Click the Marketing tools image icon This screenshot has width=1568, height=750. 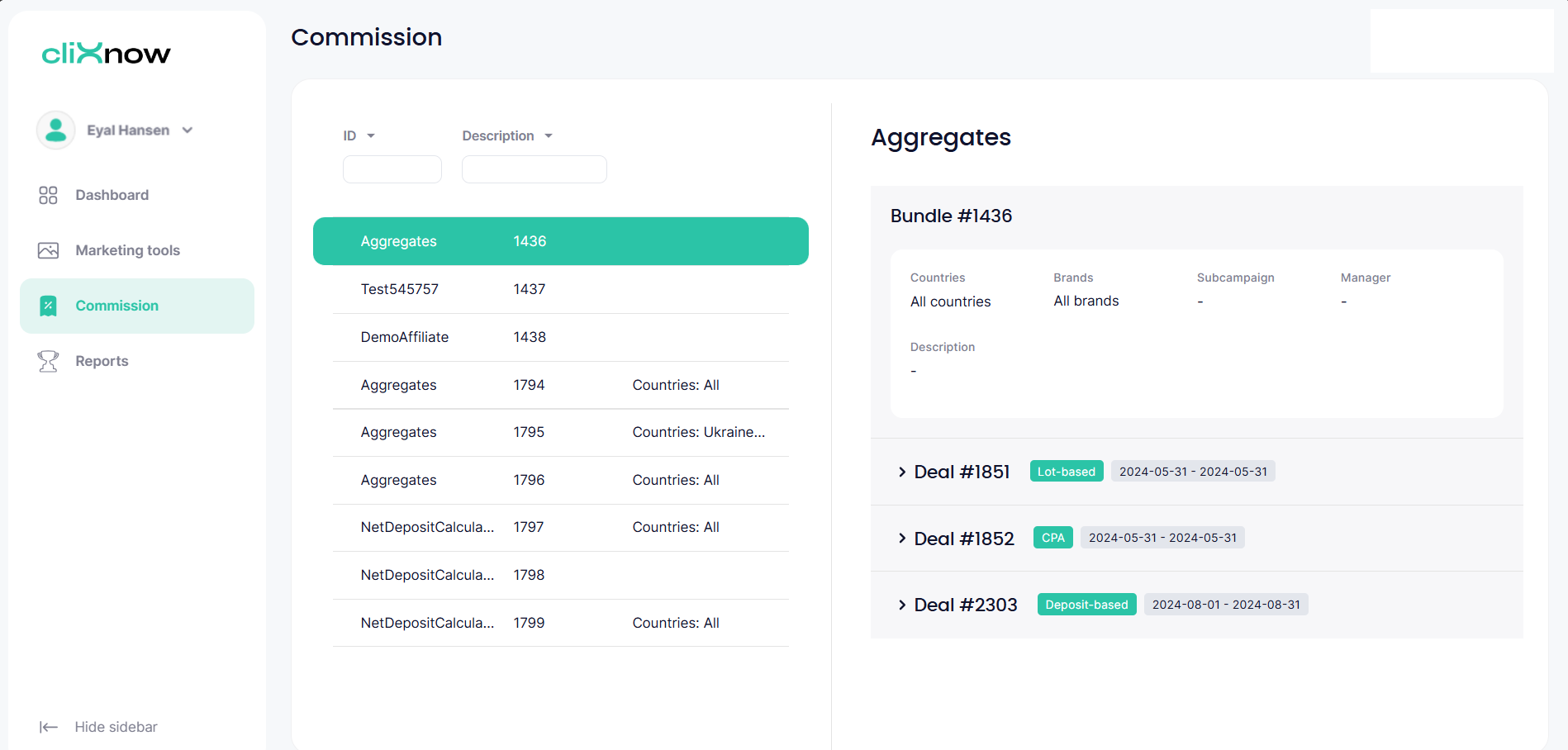pos(48,250)
